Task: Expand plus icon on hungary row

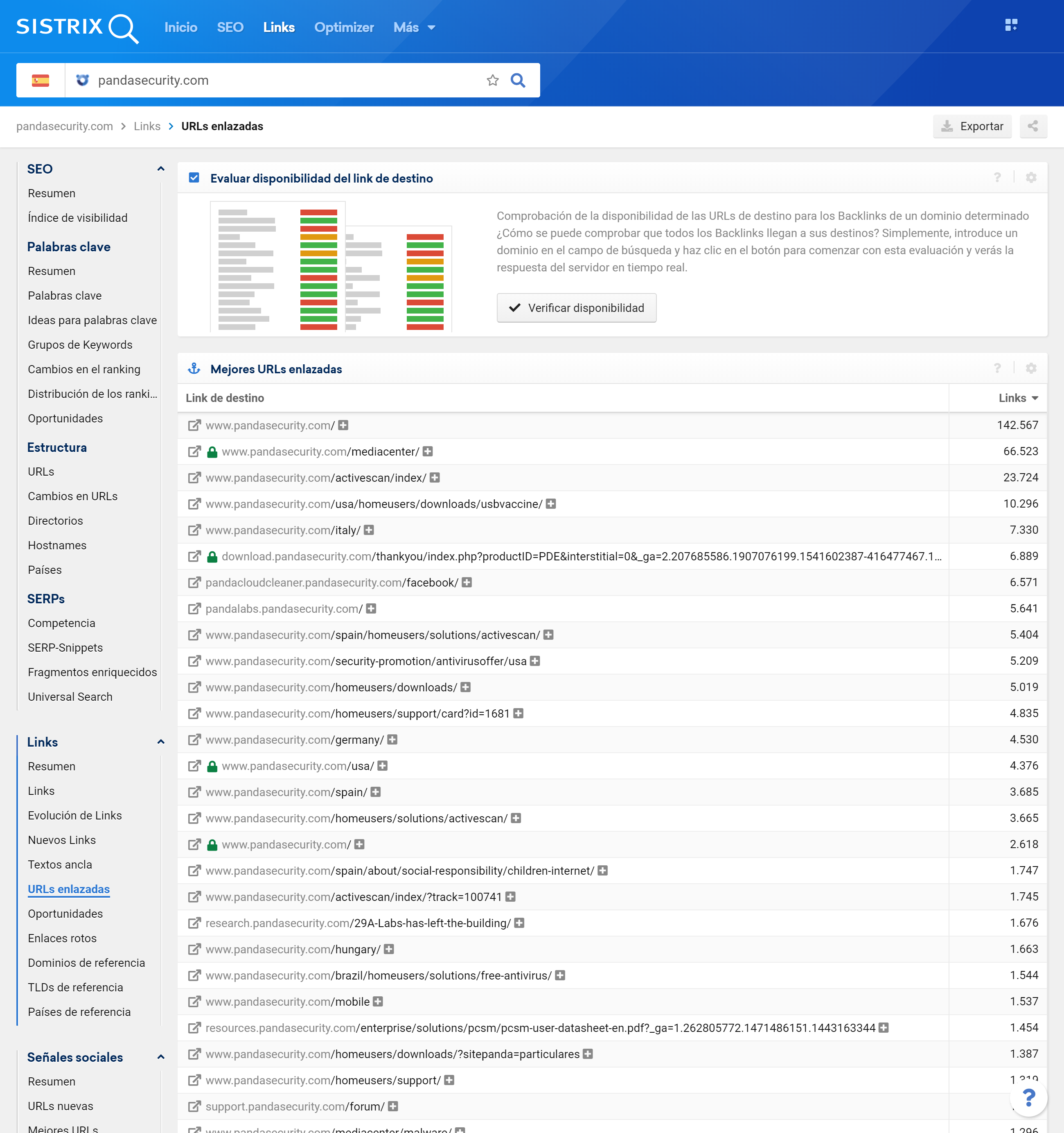Action: point(389,950)
